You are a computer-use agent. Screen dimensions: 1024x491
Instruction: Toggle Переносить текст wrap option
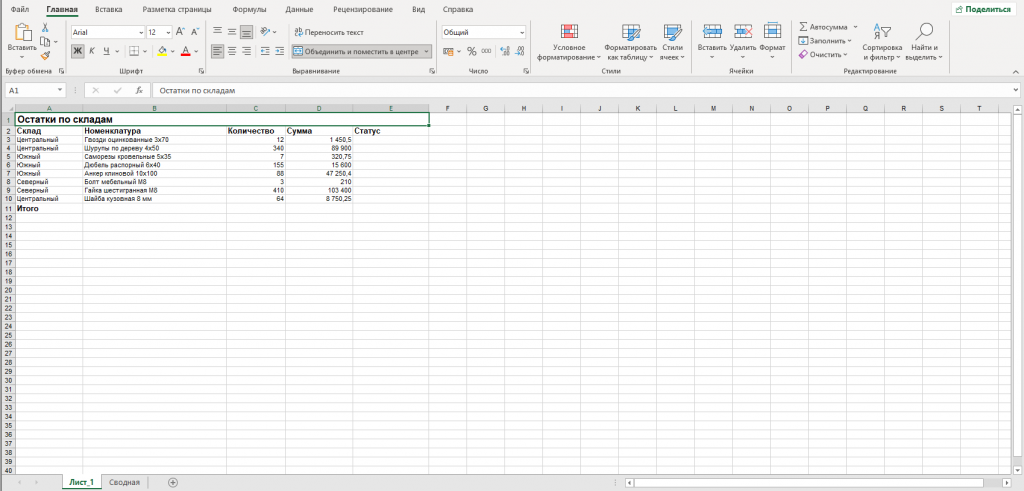coord(328,32)
